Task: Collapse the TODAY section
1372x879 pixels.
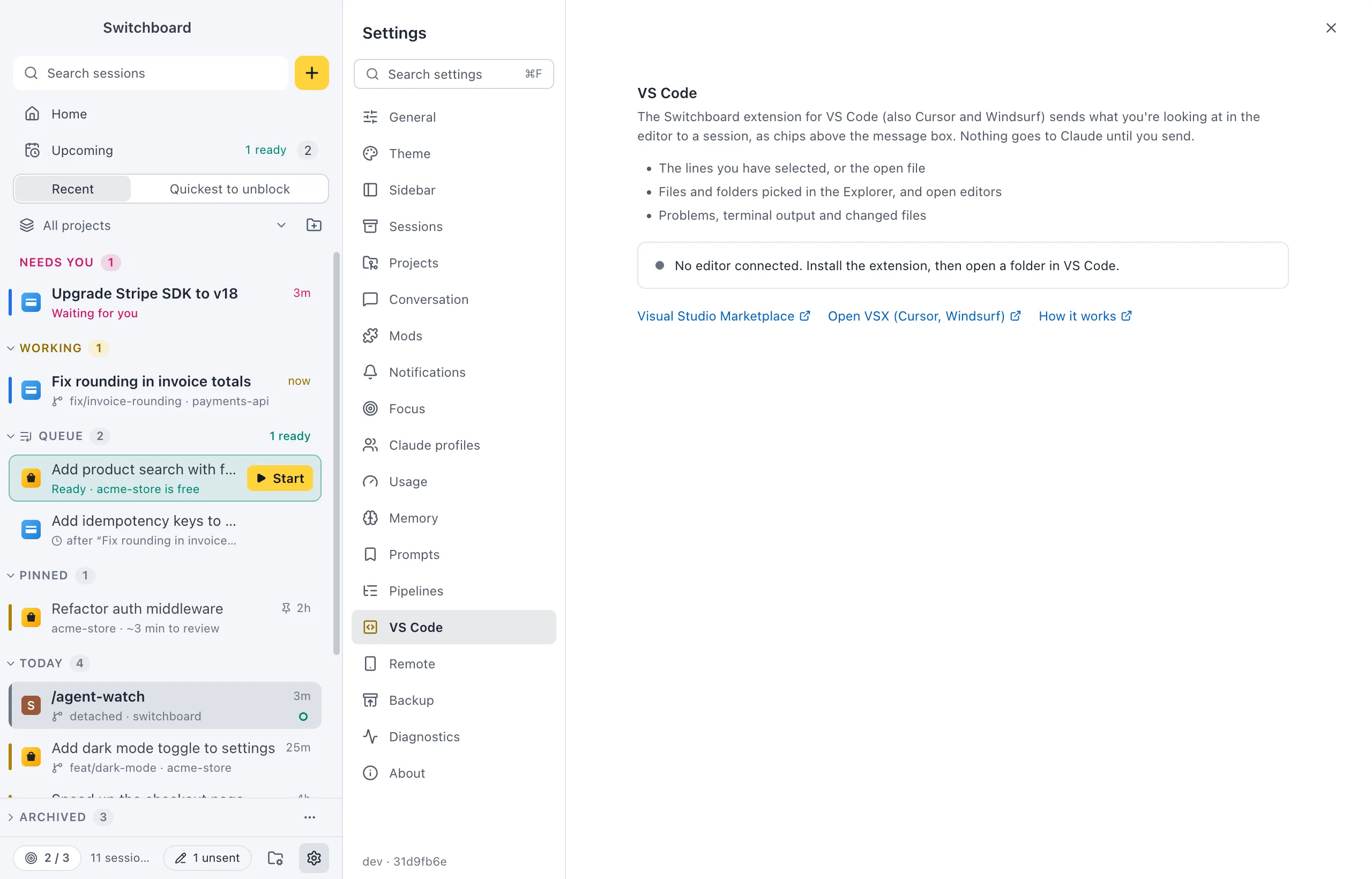Action: [x=10, y=663]
